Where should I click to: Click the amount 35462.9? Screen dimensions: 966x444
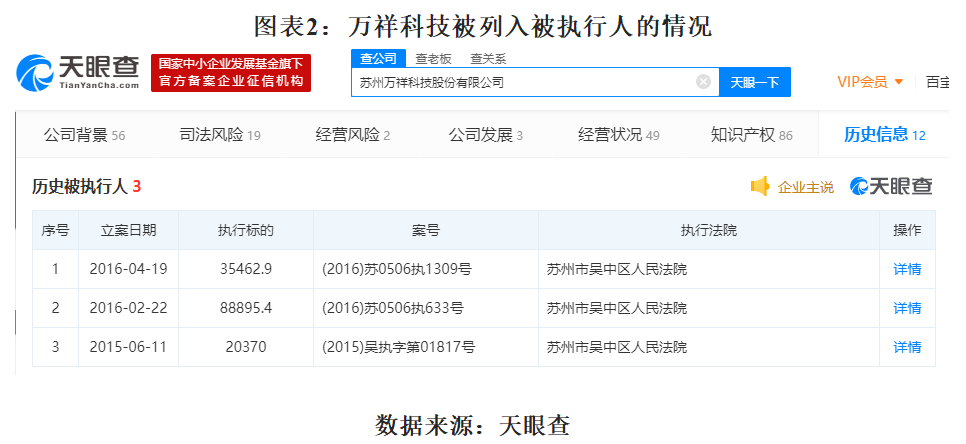click(x=246, y=269)
